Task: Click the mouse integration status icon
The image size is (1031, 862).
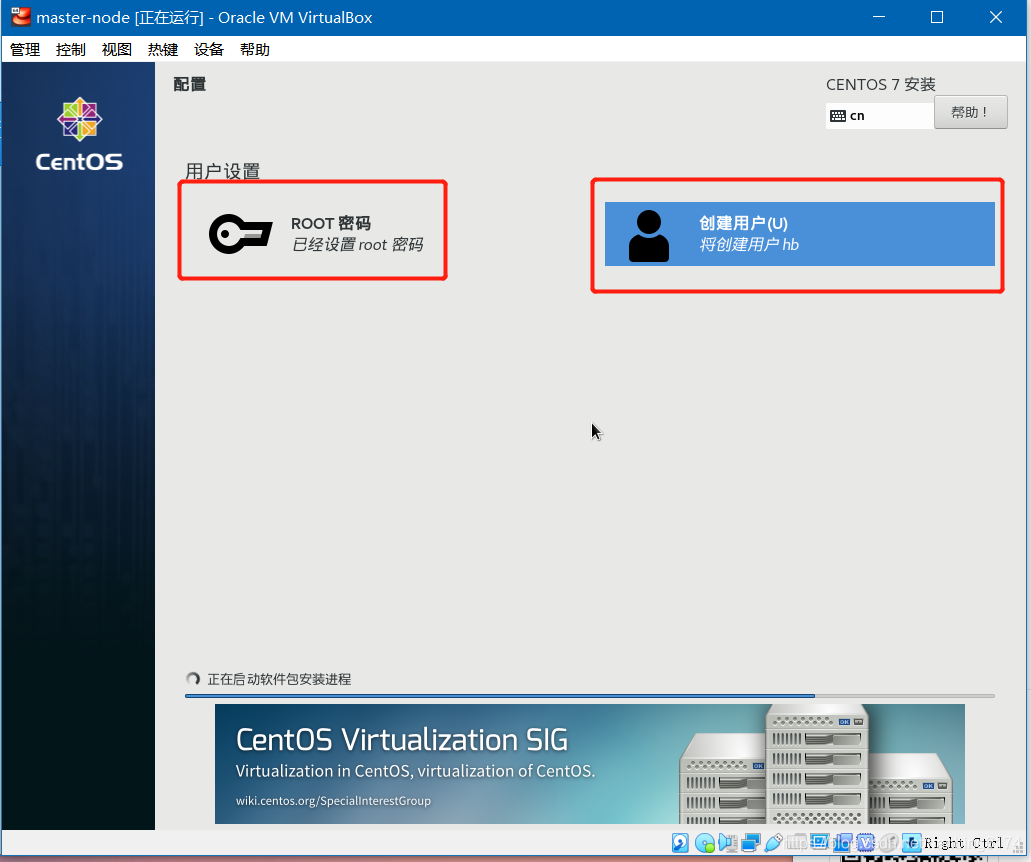Action: point(888,842)
